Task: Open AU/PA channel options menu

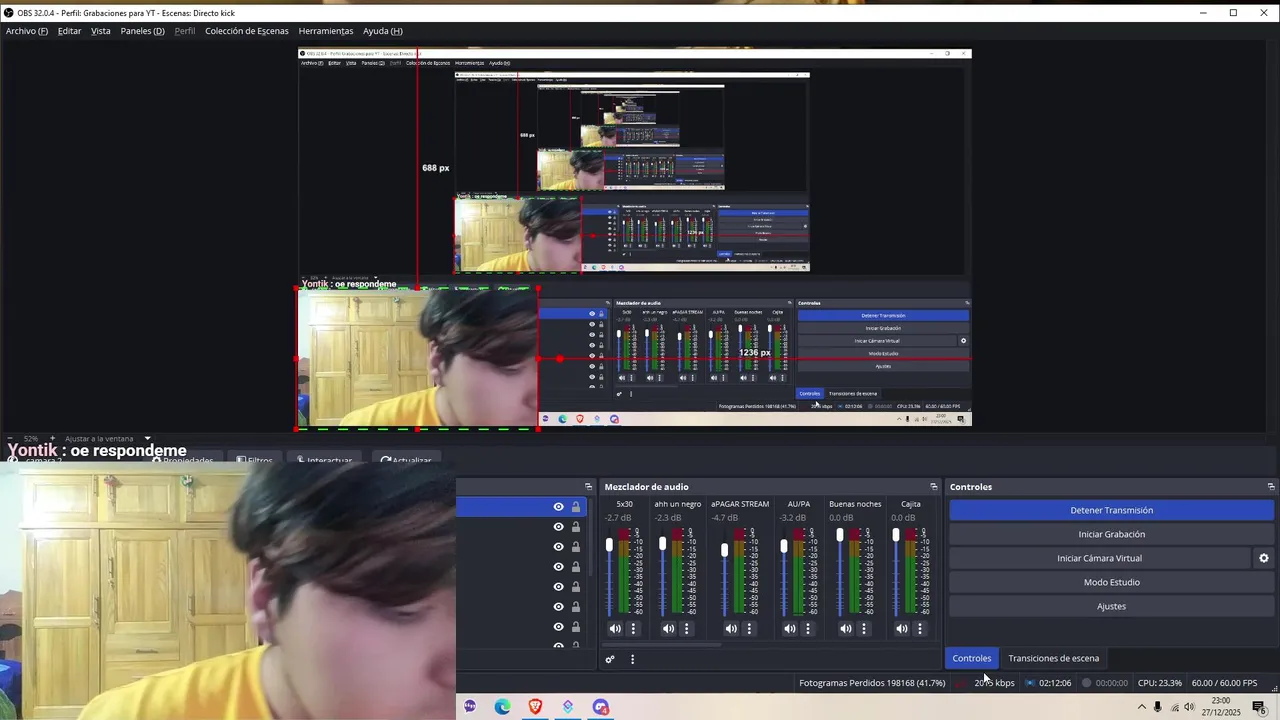Action: 808,629
